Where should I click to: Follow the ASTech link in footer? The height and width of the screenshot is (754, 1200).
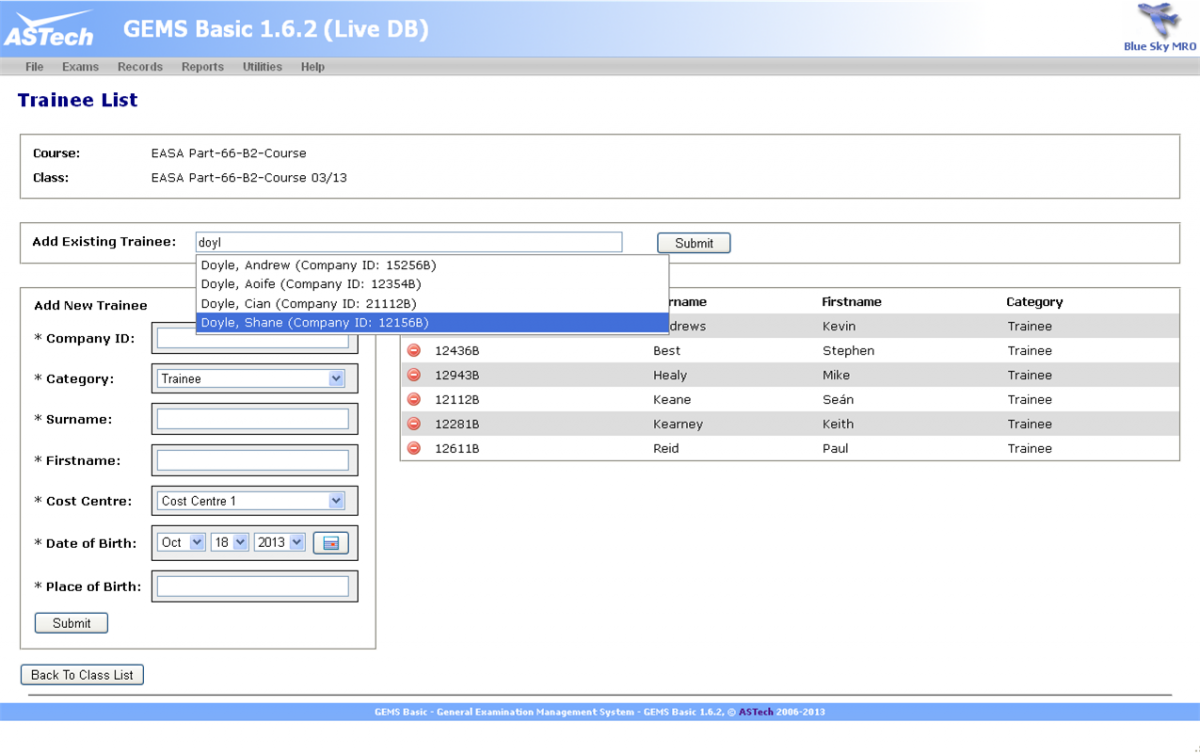tap(756, 713)
